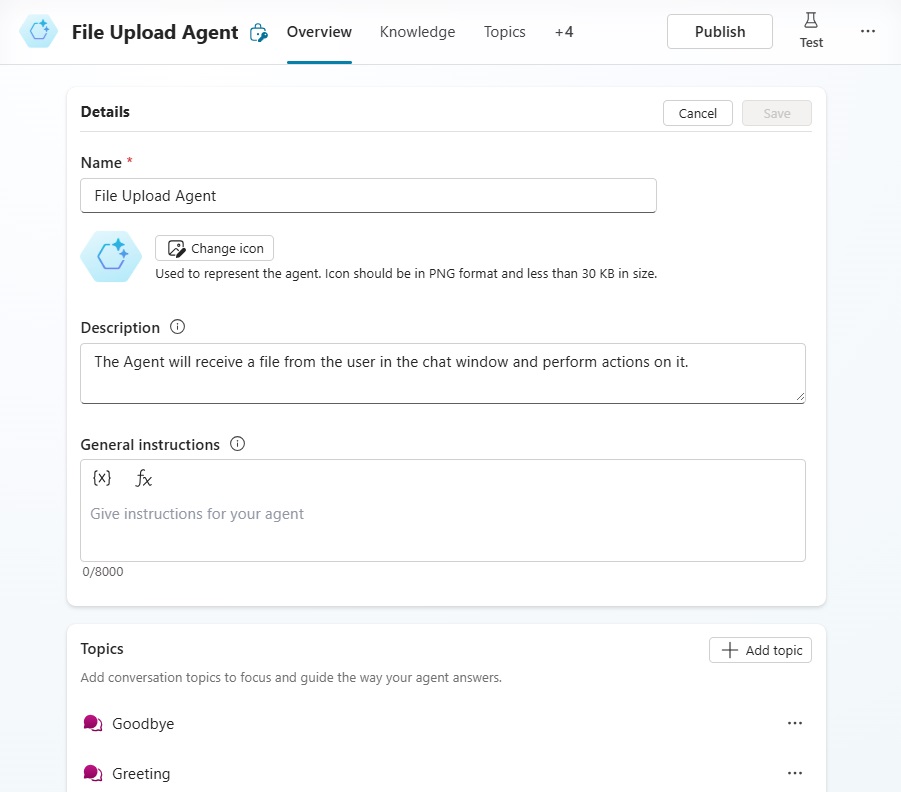This screenshot has height=792, width=901.
Task: Open the header more options ellipsis
Action: pyautogui.click(x=868, y=31)
